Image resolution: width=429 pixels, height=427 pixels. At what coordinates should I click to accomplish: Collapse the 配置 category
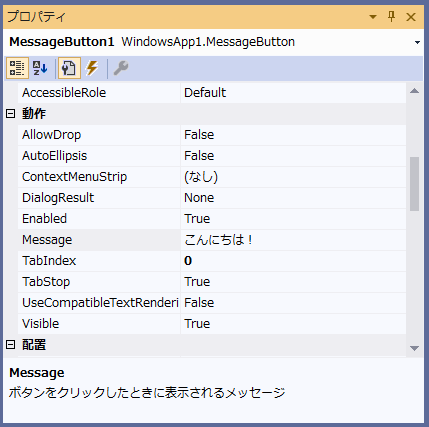(x=11, y=345)
